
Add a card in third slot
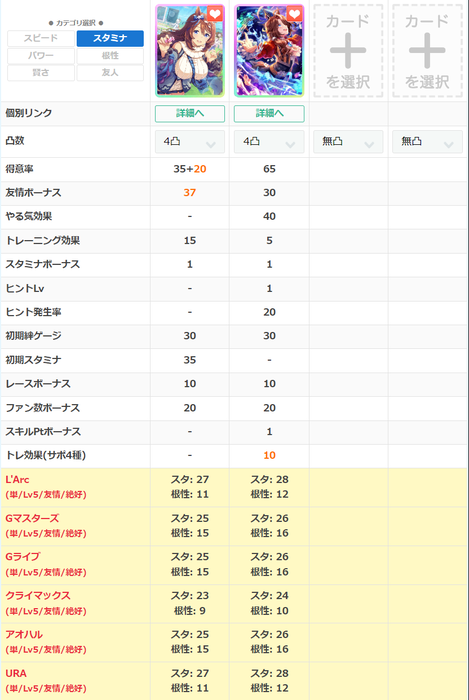[x=348, y=51]
